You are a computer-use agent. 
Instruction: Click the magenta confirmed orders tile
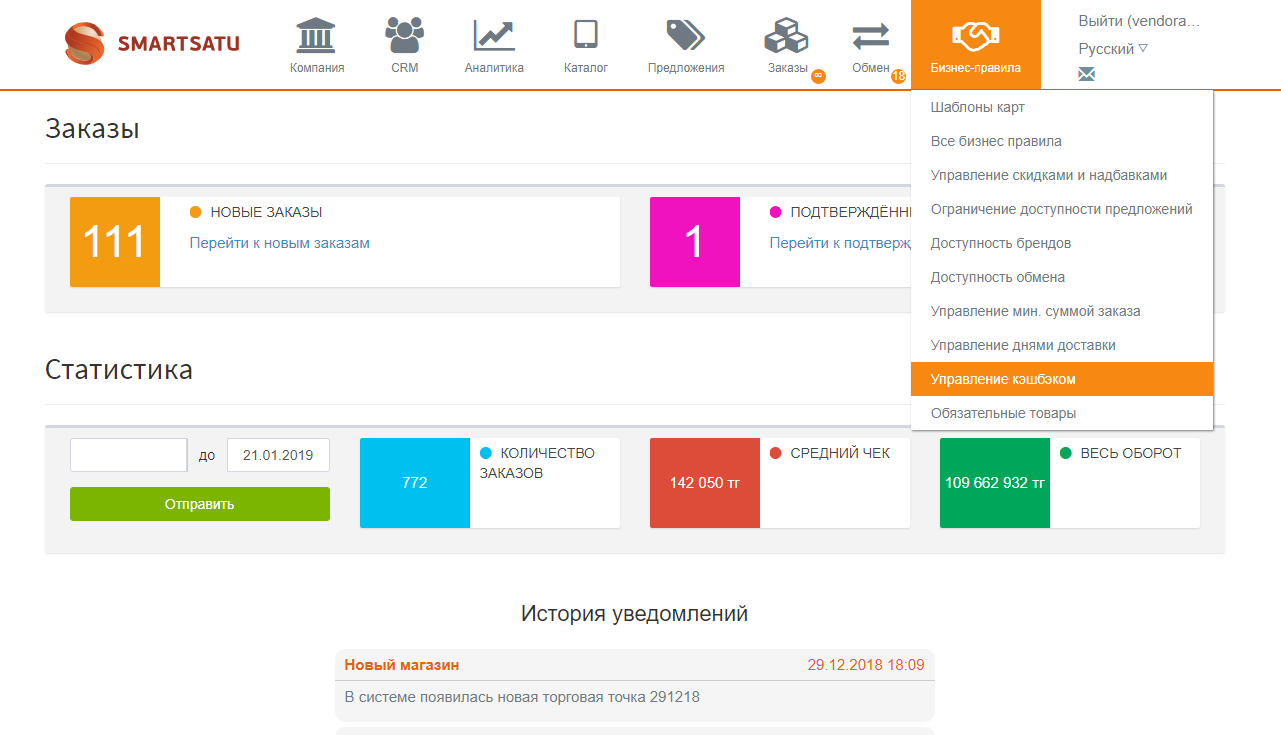click(695, 242)
